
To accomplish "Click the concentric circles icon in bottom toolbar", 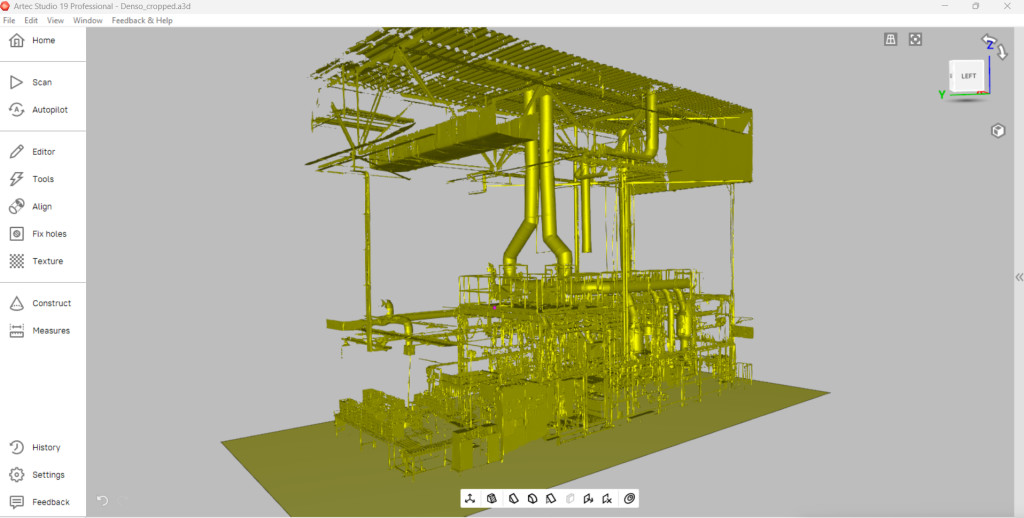I will click(x=630, y=498).
